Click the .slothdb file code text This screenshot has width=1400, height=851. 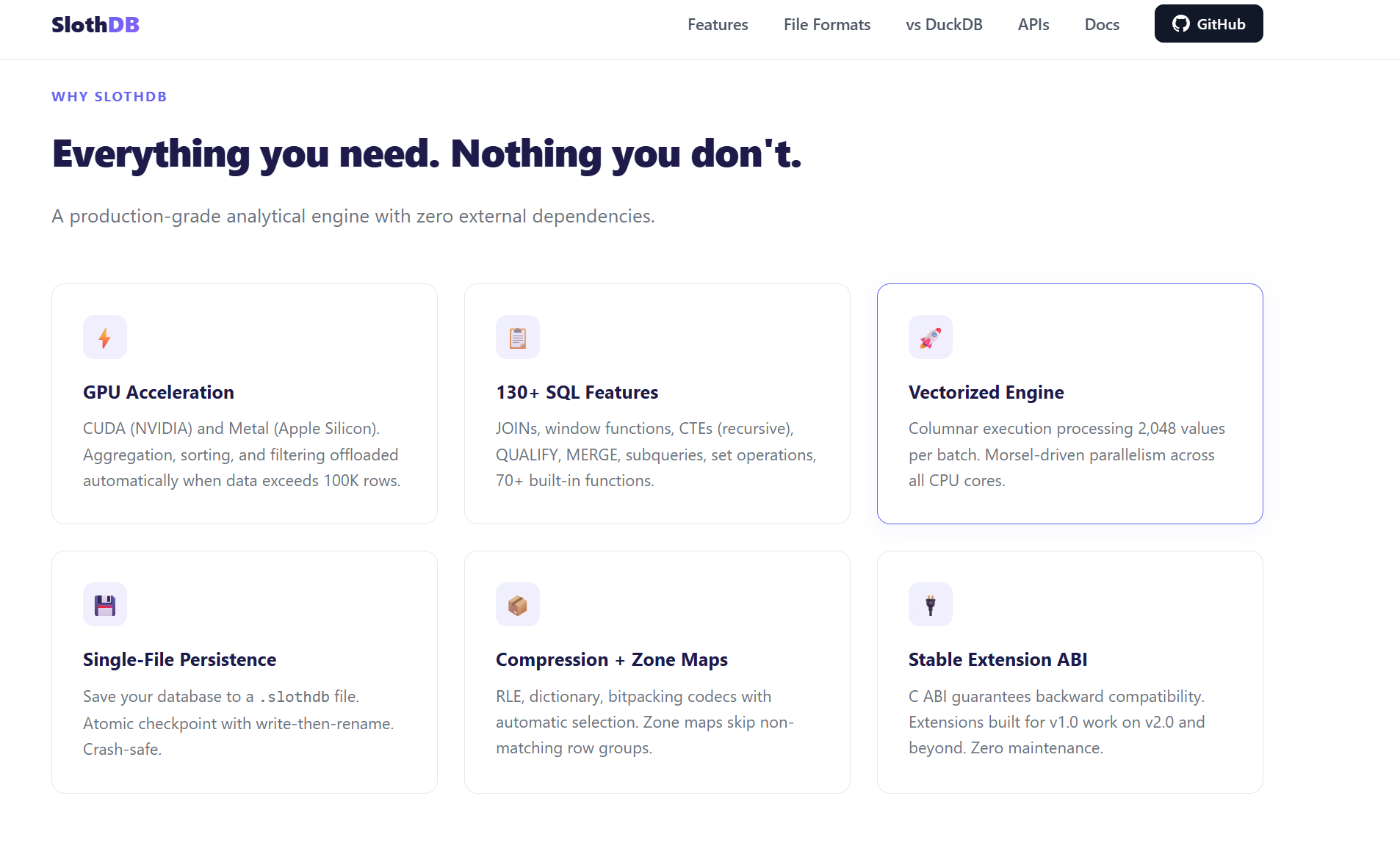coord(294,697)
